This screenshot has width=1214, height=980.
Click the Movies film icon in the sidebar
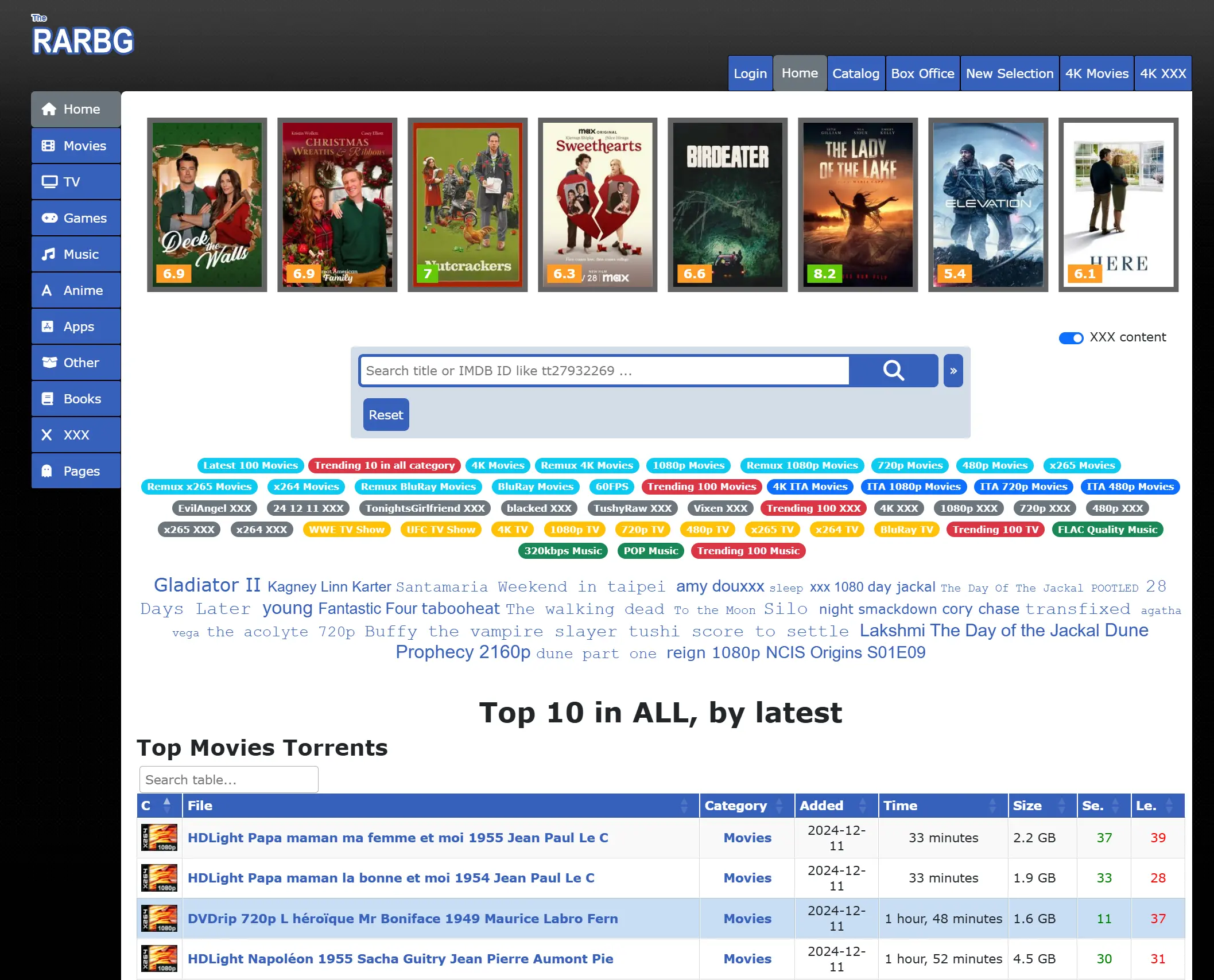[49, 146]
